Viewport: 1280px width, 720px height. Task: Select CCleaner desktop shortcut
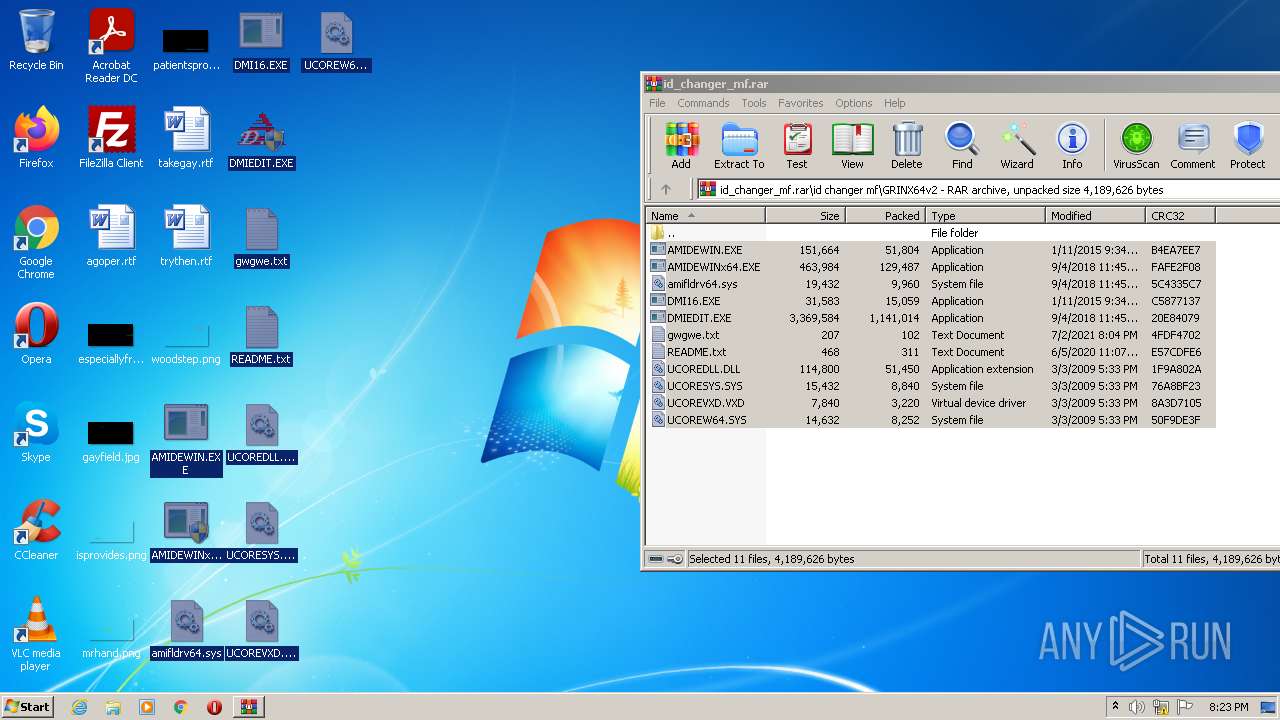tap(36, 530)
